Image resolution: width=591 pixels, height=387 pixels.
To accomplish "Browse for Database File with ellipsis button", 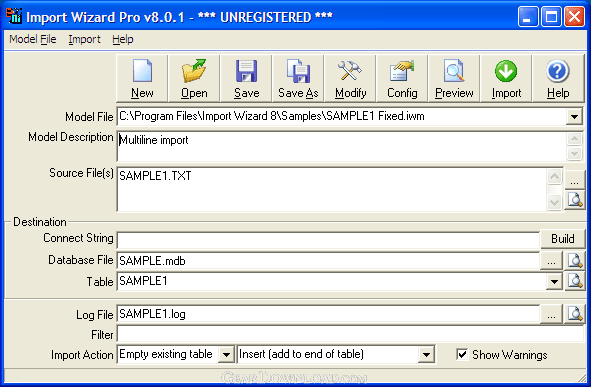I will pyautogui.click(x=551, y=260).
